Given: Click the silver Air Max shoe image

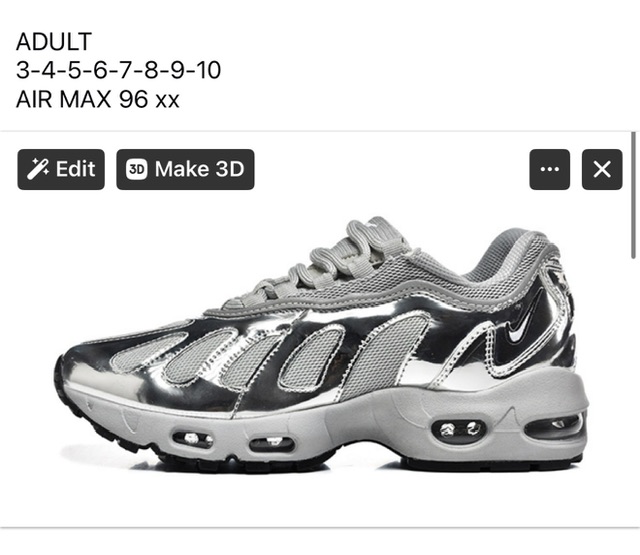Looking at the screenshot, I should [x=322, y=345].
